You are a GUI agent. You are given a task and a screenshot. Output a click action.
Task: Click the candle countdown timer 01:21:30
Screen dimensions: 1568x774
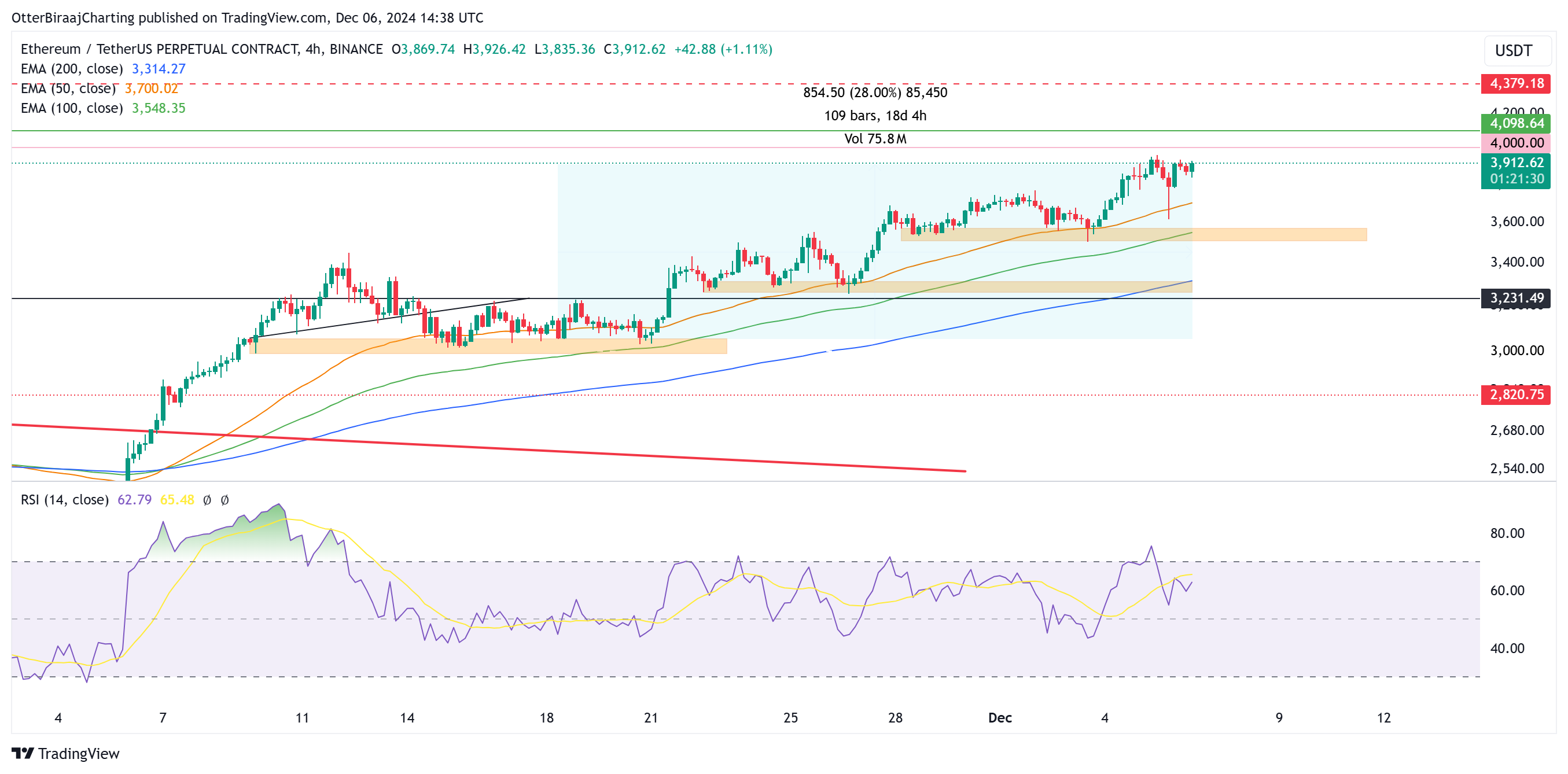tap(1517, 179)
